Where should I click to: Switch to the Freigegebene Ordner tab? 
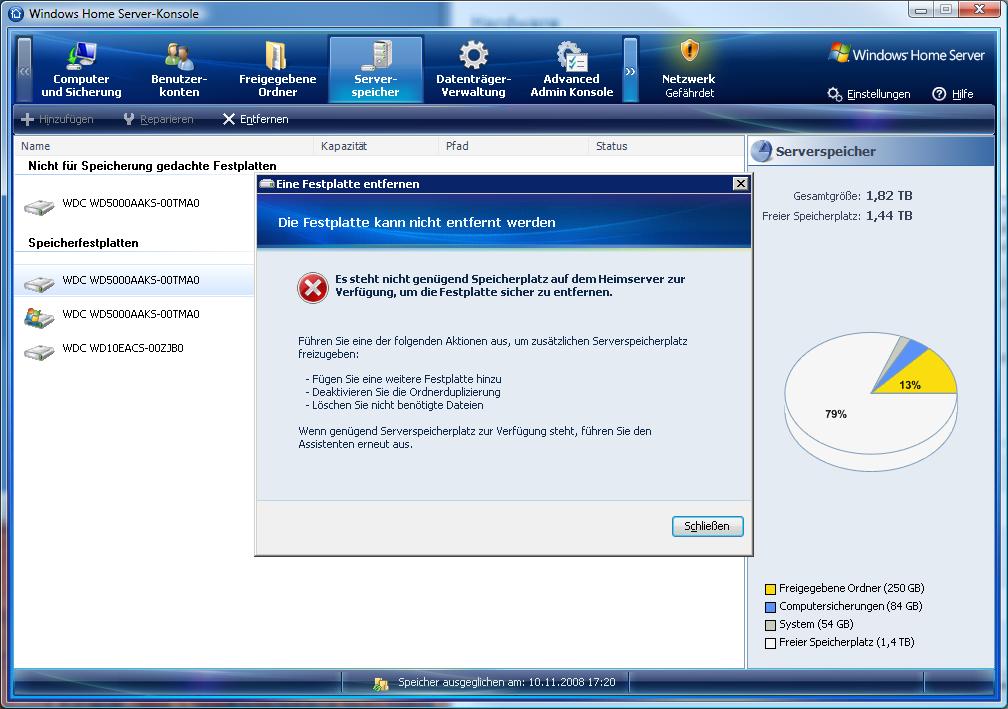point(278,69)
